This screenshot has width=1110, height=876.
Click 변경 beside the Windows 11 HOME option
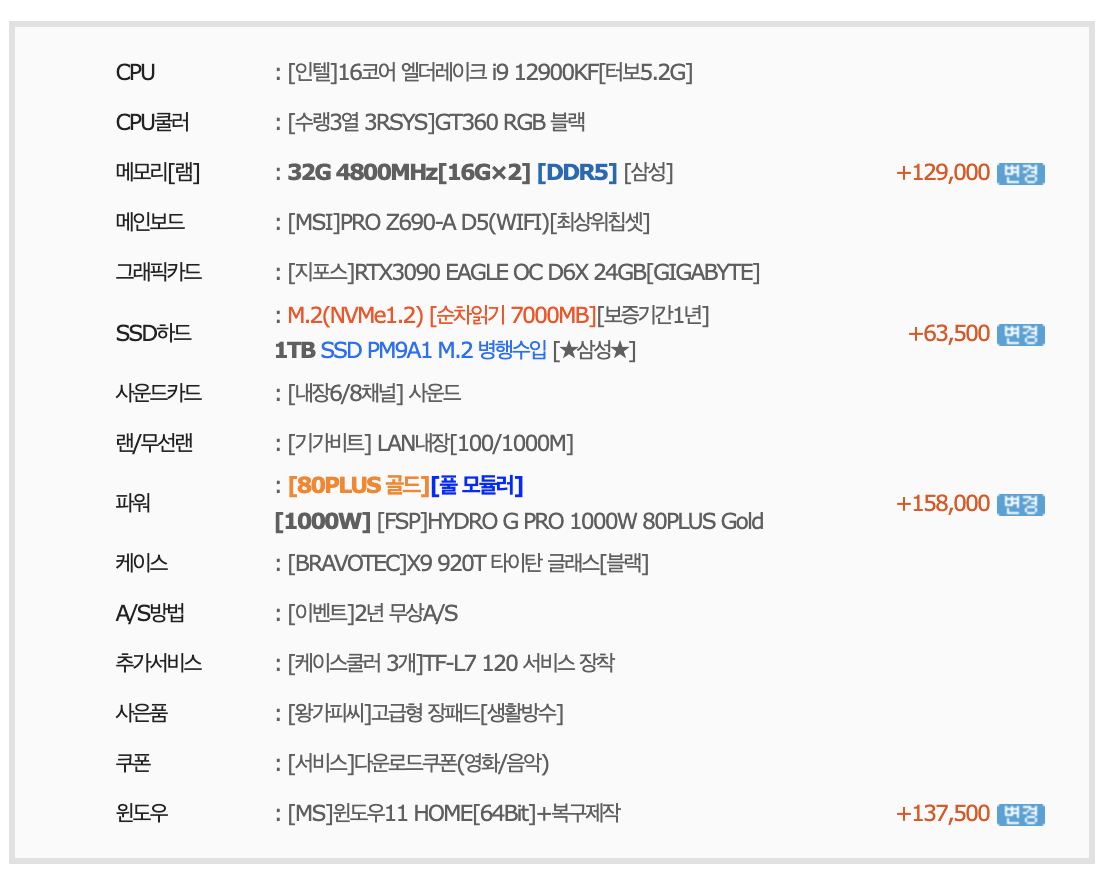point(1020,814)
